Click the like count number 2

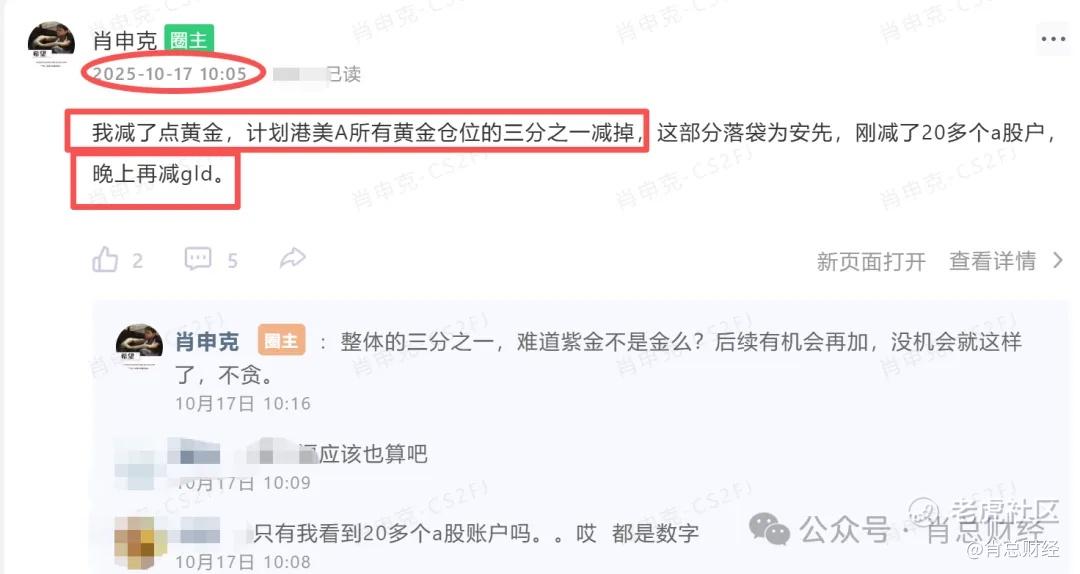coord(138,261)
